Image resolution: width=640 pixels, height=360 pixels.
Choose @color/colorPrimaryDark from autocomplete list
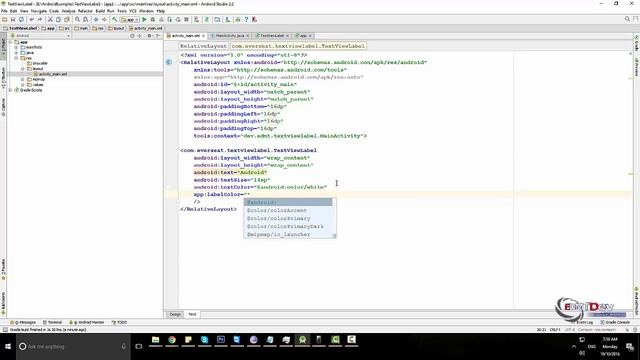point(288,226)
